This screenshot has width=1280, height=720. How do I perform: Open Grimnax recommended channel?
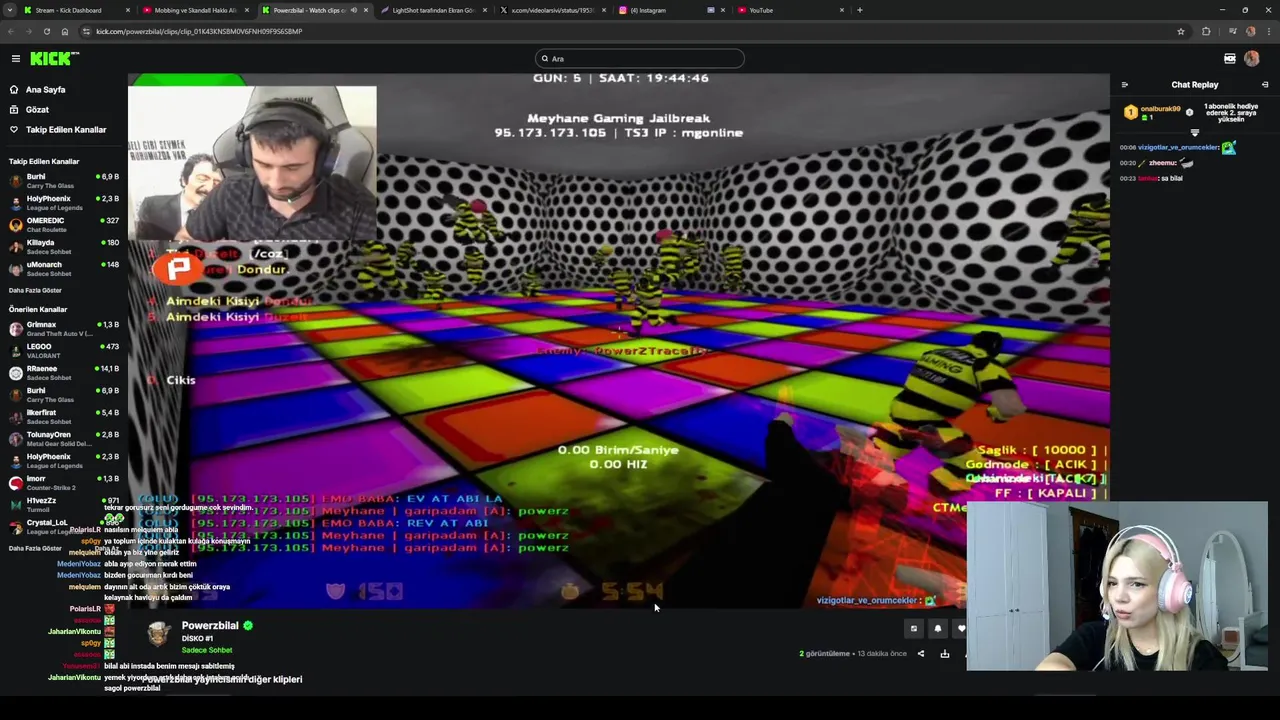[x=64, y=328]
